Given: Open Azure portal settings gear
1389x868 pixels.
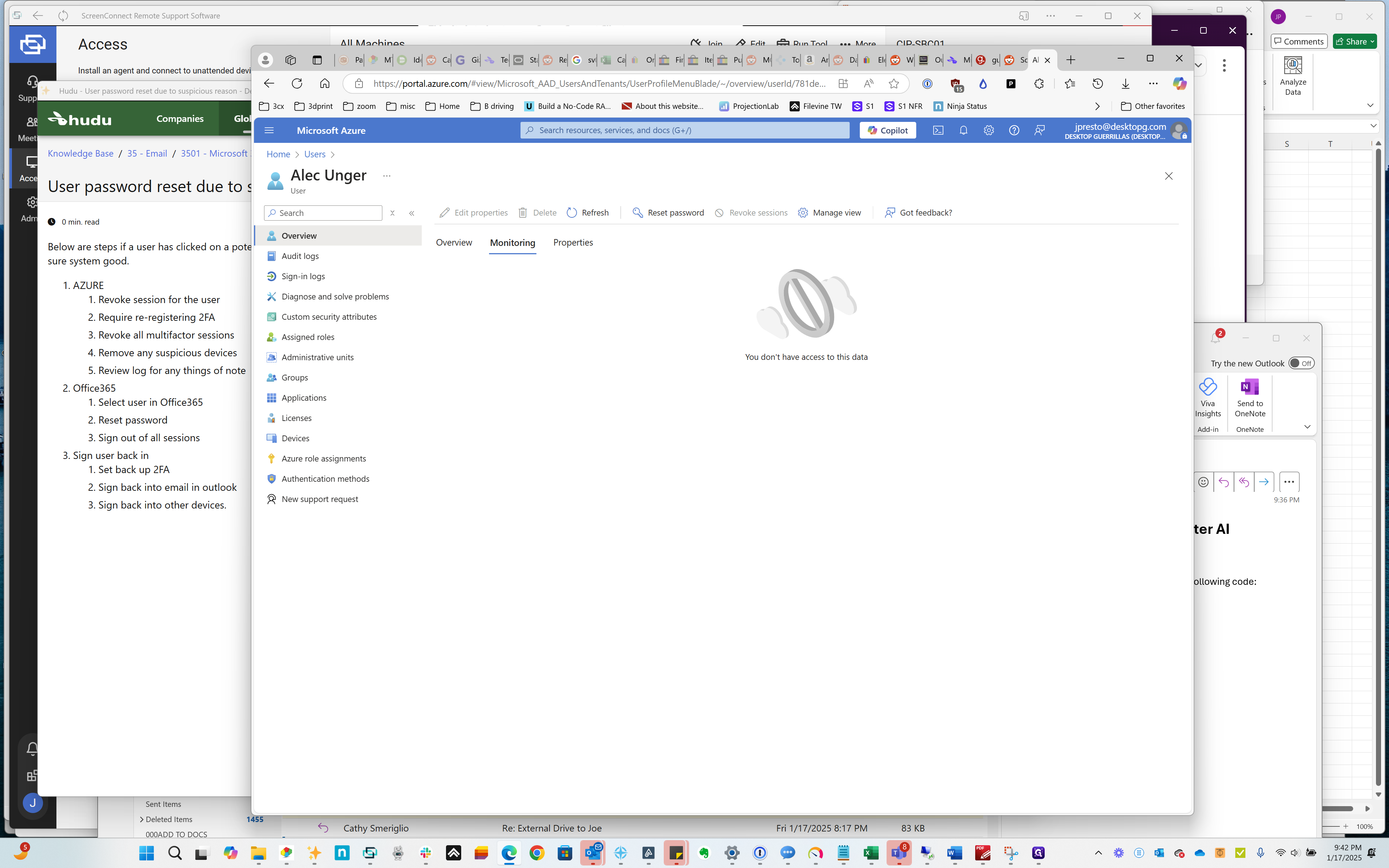Looking at the screenshot, I should [988, 130].
